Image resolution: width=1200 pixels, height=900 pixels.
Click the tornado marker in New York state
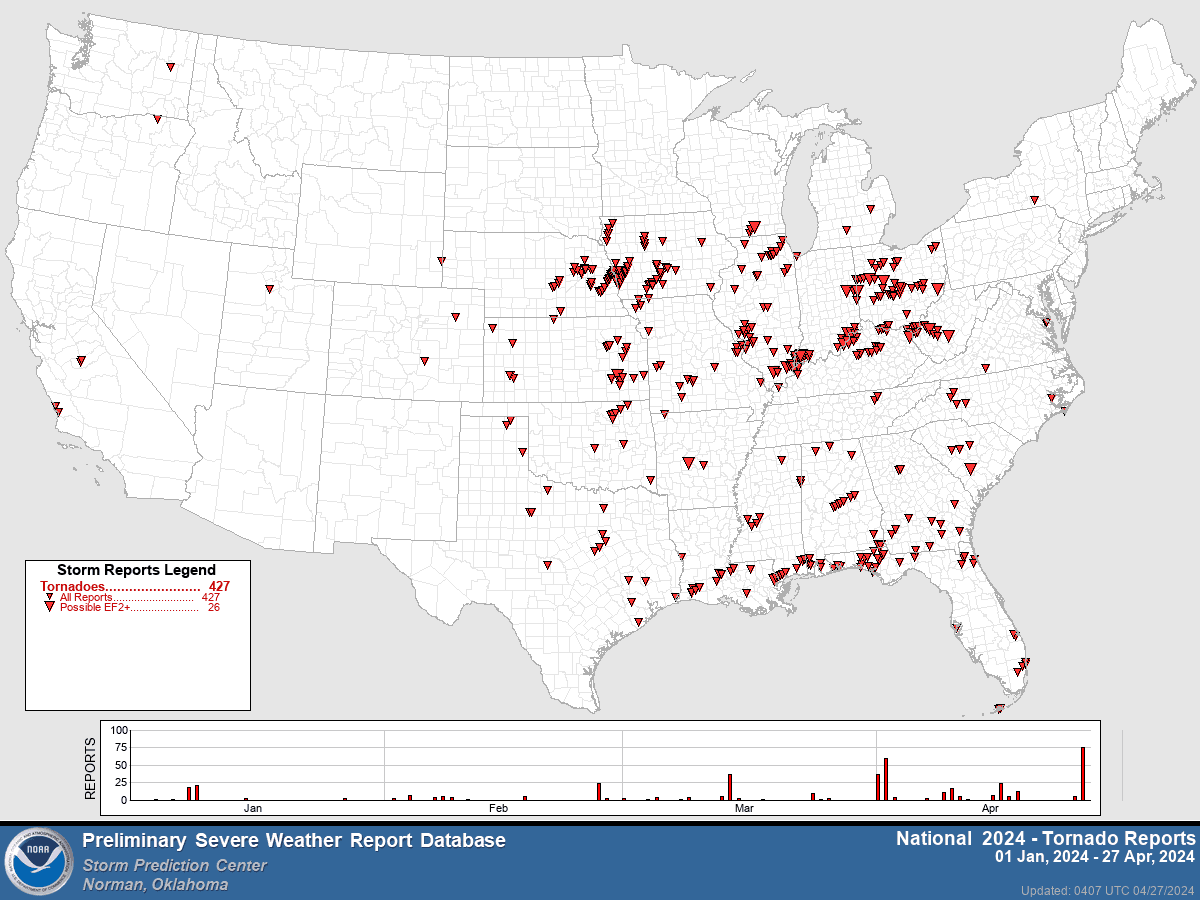tap(1034, 200)
